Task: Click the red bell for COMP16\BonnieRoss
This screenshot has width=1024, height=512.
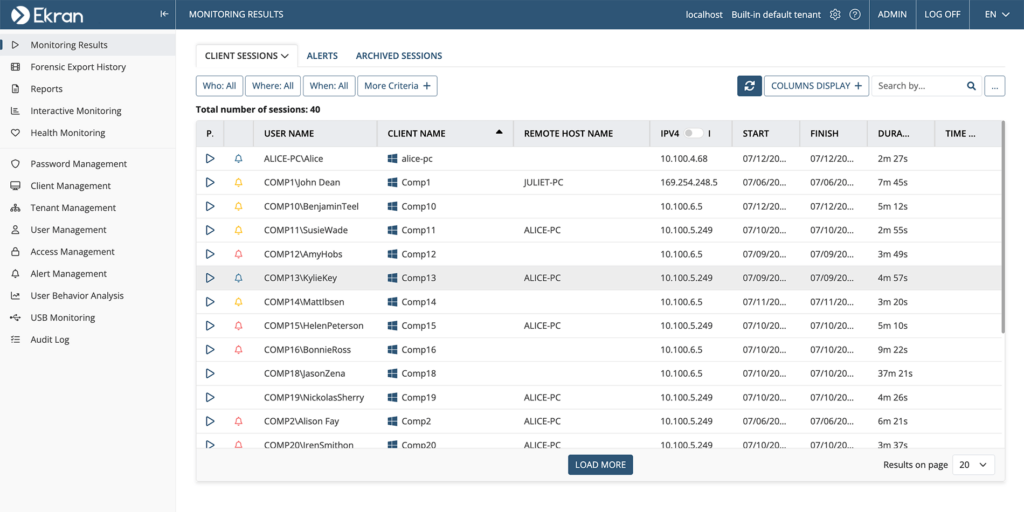Action: [x=238, y=349]
